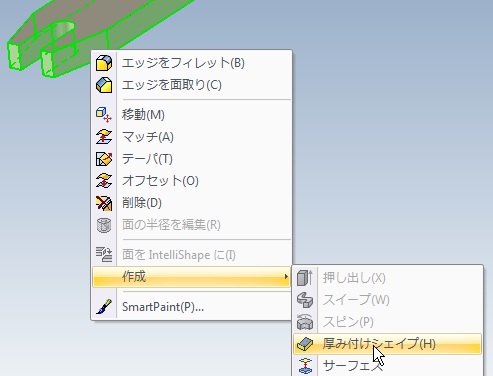Click the match faces icon
Viewport: 493px width, 376px height.
[104, 137]
